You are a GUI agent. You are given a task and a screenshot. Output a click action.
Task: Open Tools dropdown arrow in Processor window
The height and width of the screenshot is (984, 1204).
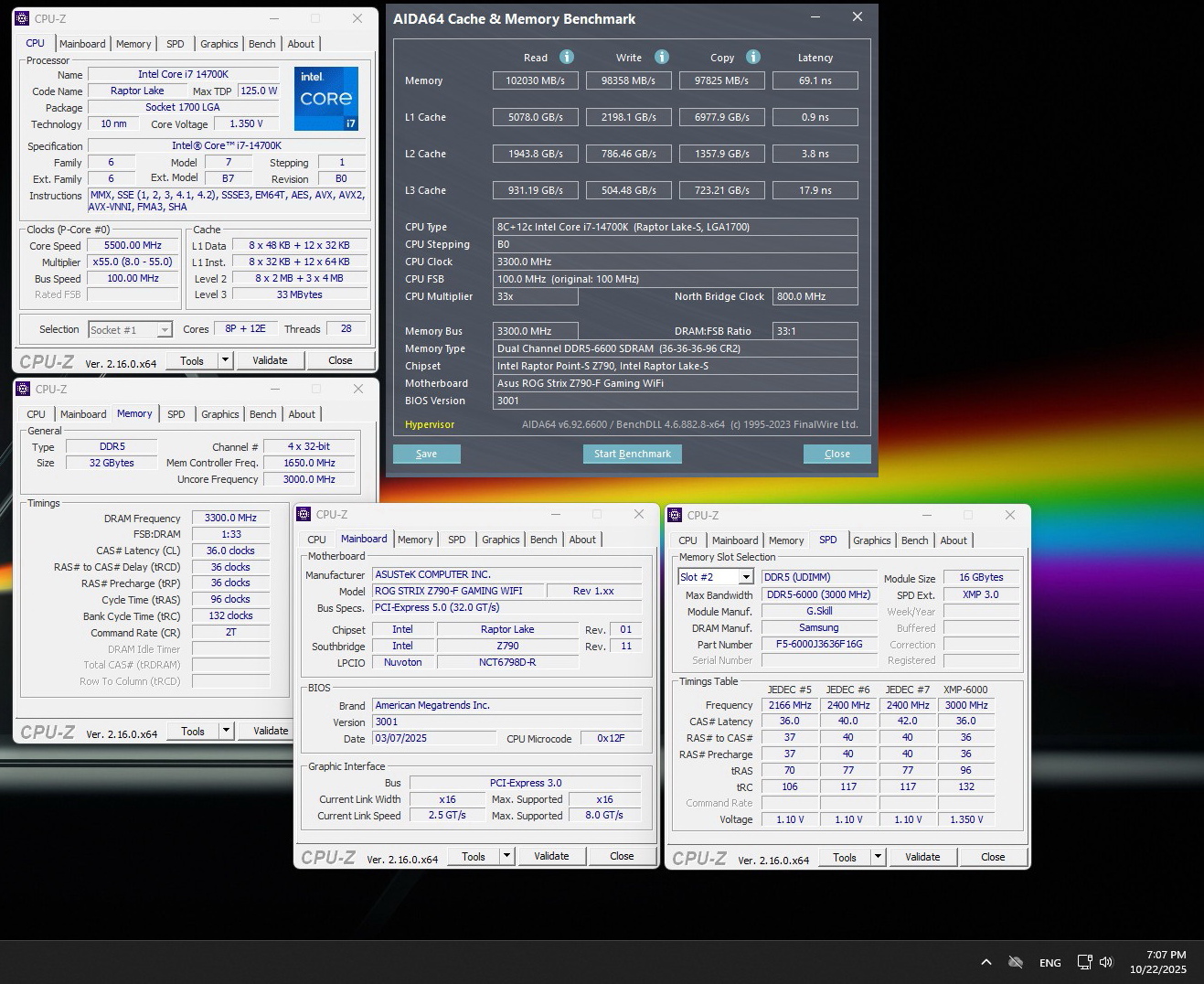coord(225,360)
